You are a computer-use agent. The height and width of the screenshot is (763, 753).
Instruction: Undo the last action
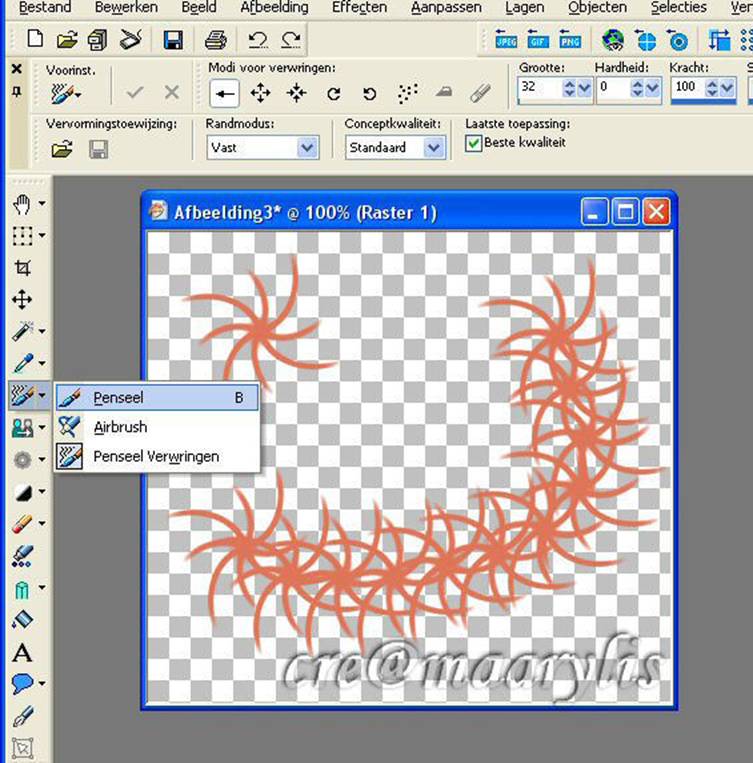point(258,40)
